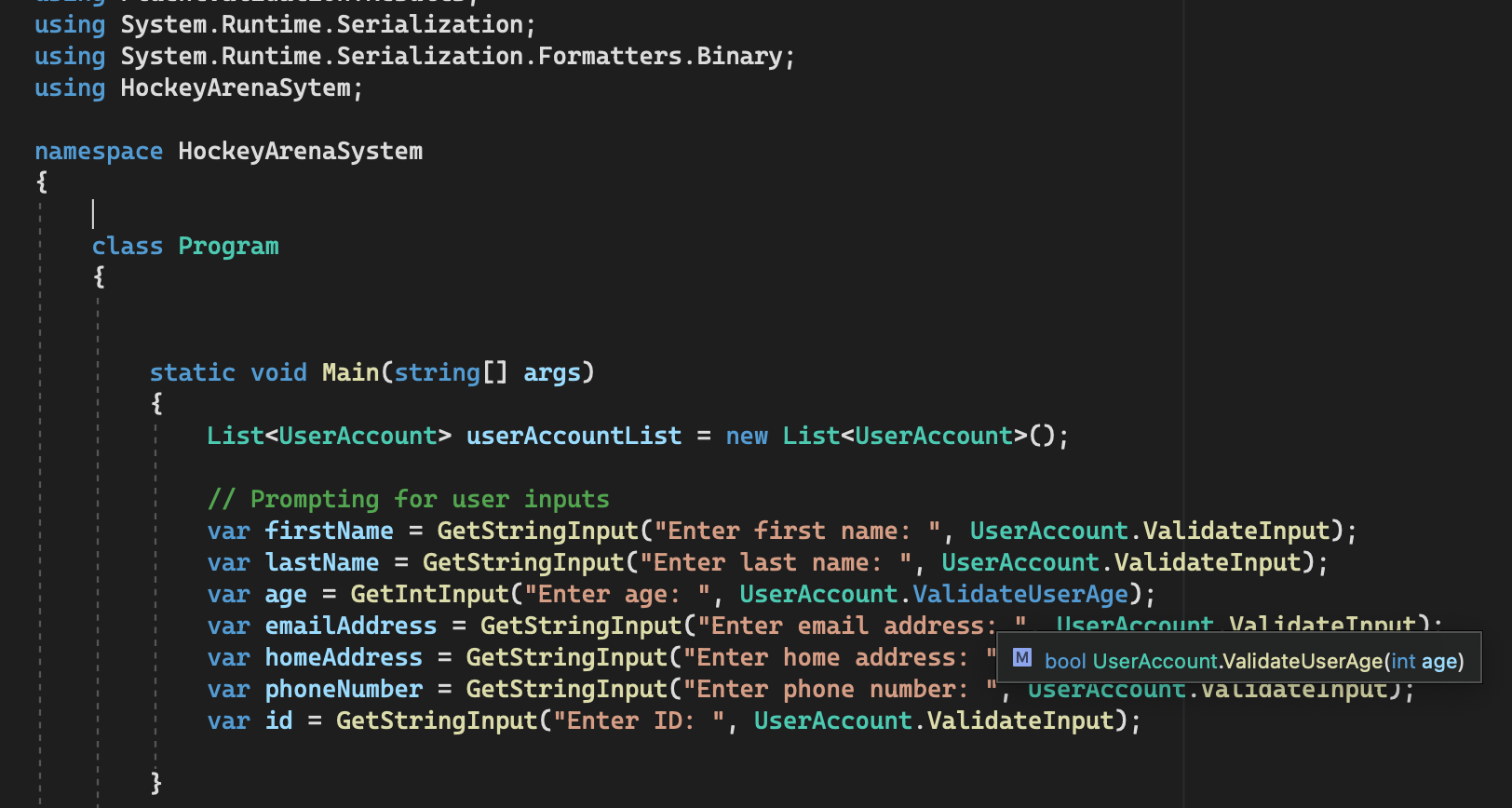Click the method icon in the tooltip
This screenshot has height=808, width=1512.
pyautogui.click(x=1022, y=658)
